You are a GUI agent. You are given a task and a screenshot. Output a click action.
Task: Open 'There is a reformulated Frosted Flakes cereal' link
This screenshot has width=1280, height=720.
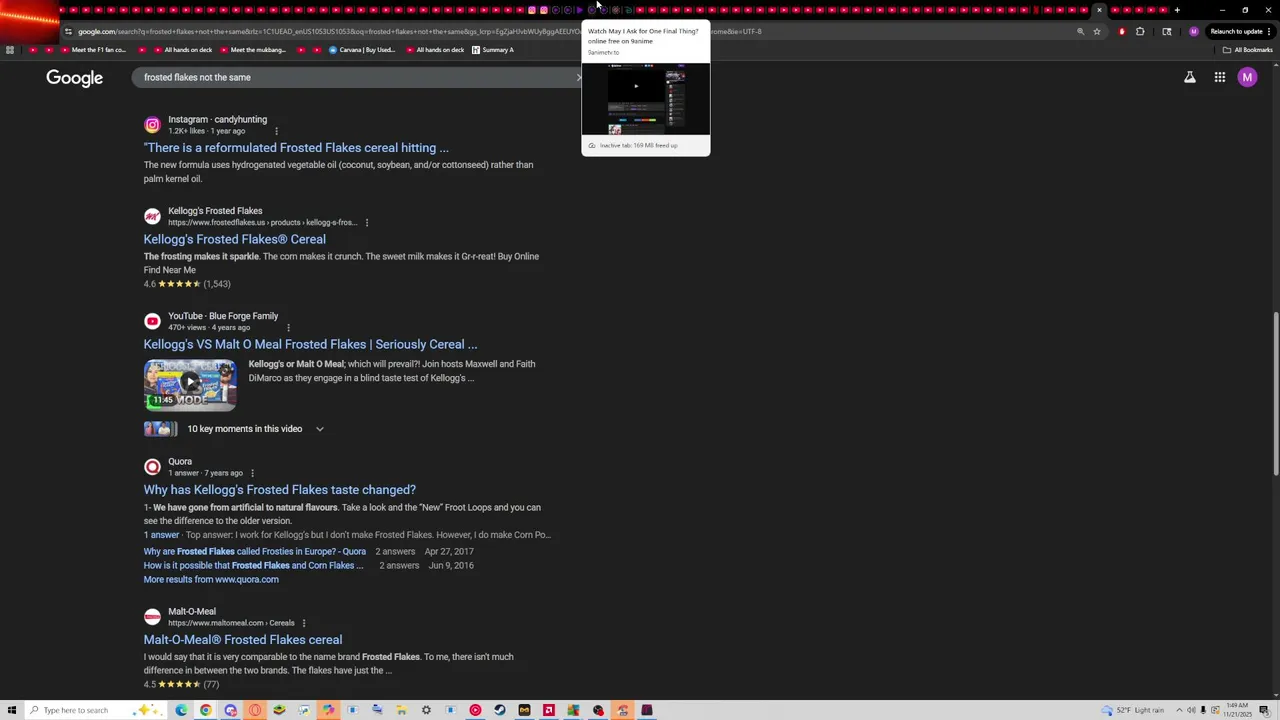coord(296,148)
